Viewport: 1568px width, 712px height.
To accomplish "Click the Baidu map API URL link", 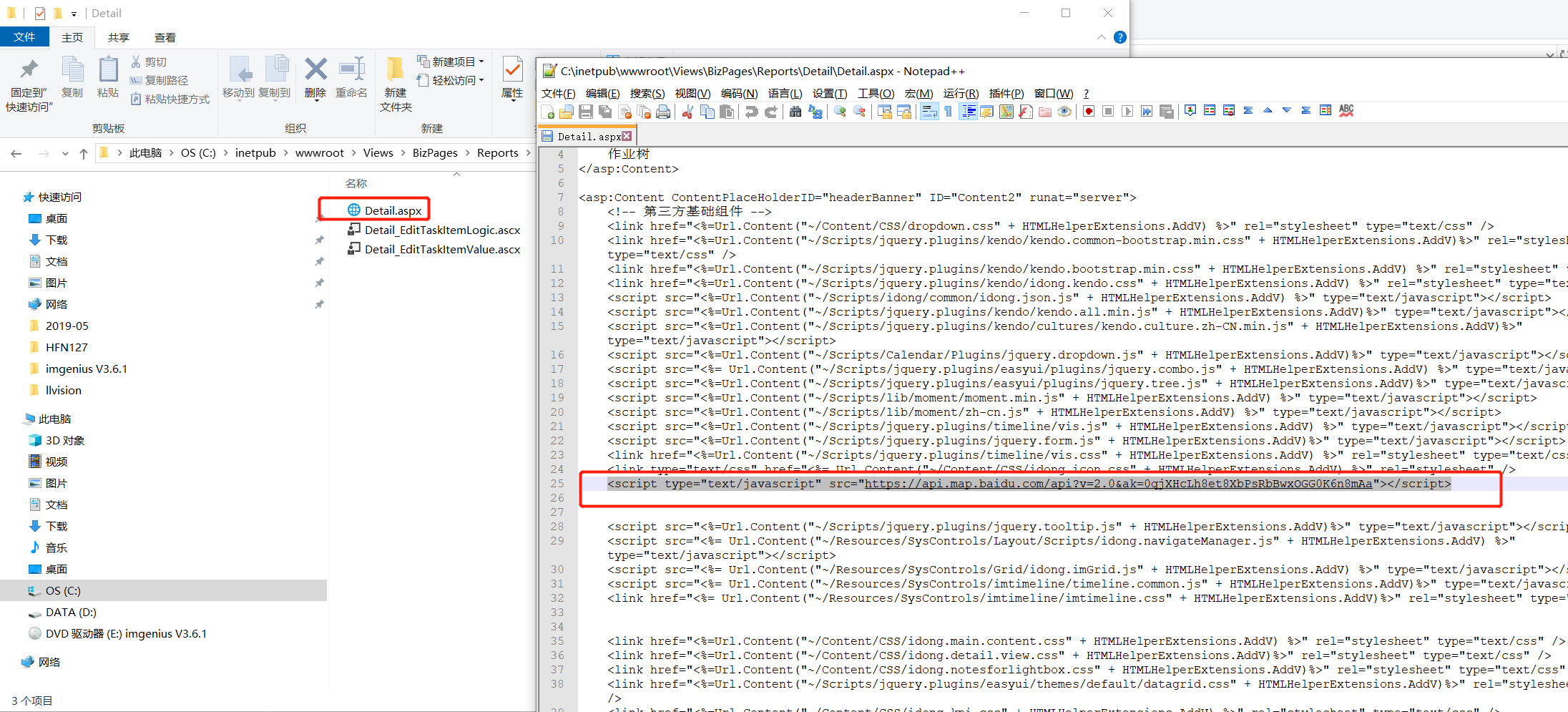I will [x=1118, y=484].
